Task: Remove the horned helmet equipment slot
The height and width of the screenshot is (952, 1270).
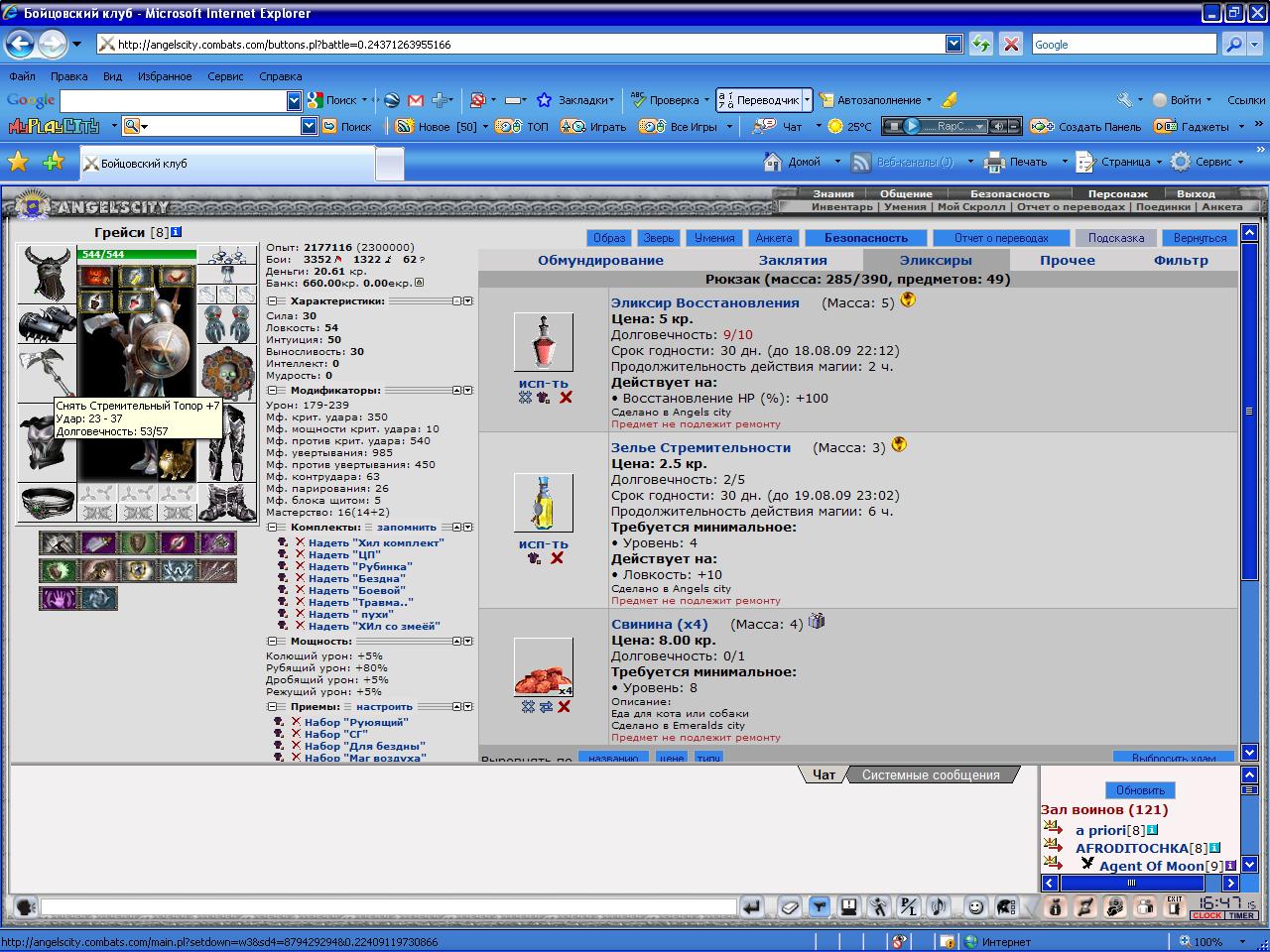Action: pos(48,275)
